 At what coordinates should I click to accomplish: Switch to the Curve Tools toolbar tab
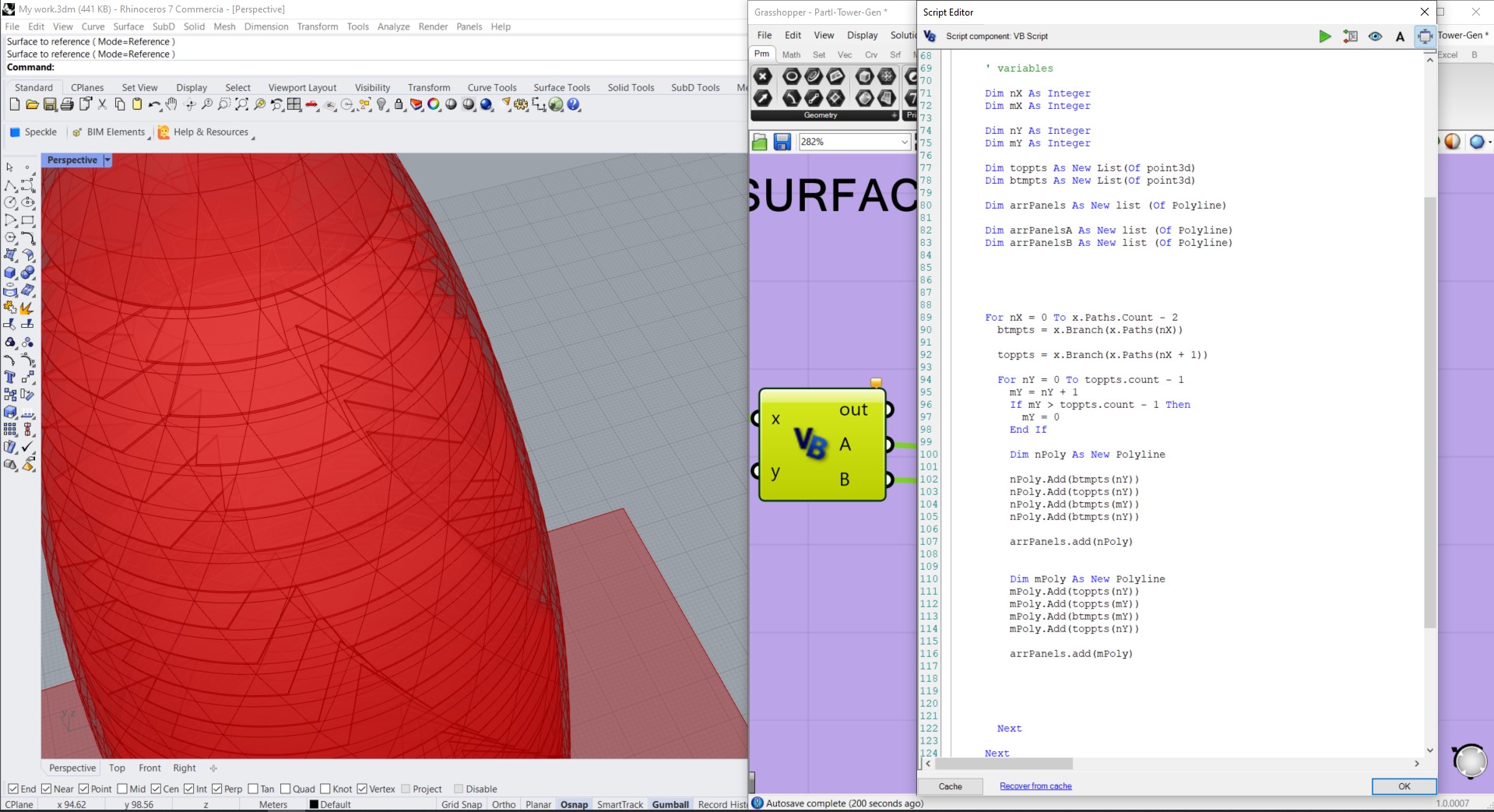click(x=492, y=87)
